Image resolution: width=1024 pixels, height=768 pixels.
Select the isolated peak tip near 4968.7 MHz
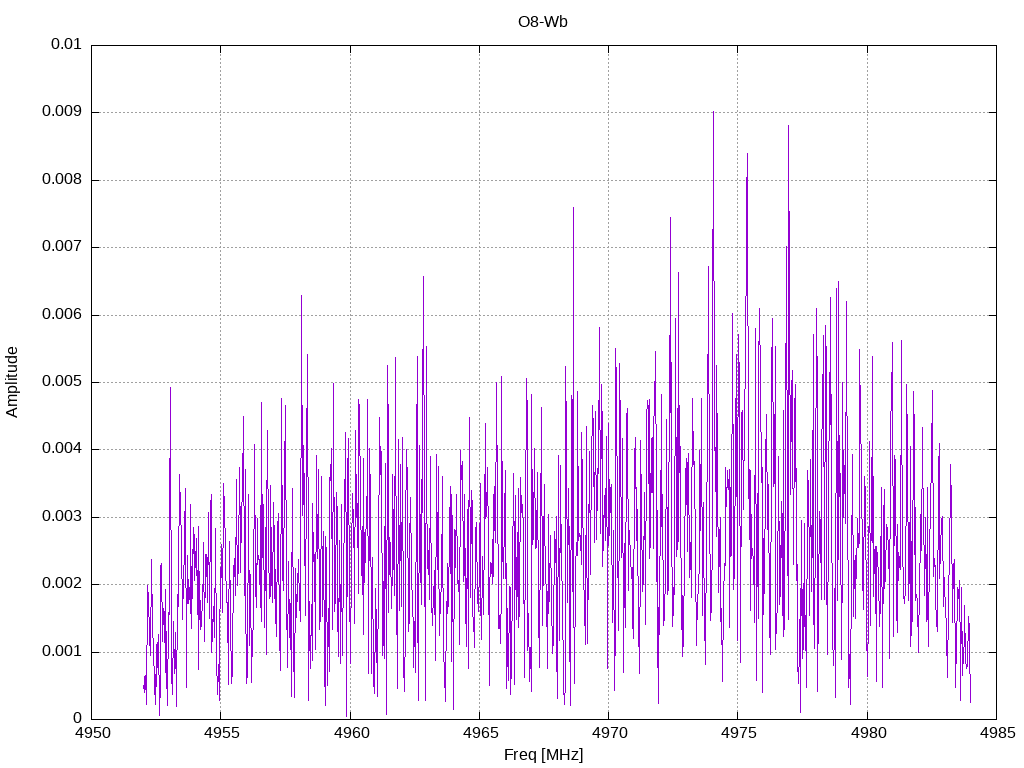click(x=573, y=208)
